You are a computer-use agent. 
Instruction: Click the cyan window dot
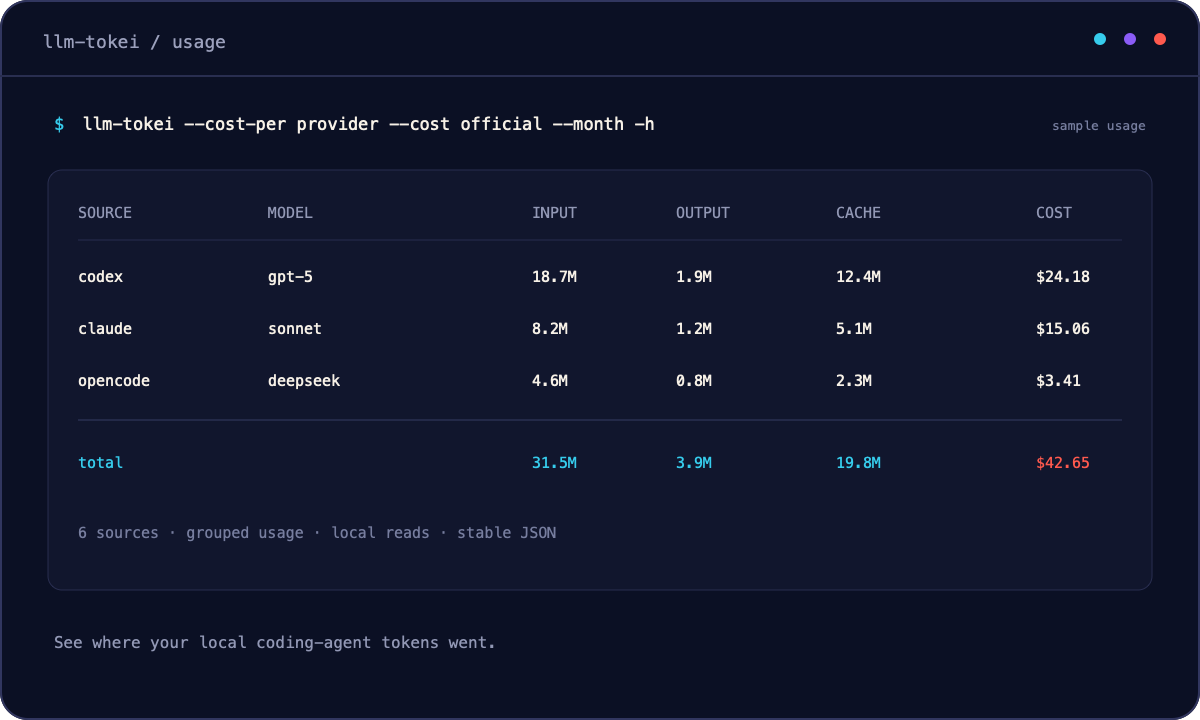[1100, 39]
